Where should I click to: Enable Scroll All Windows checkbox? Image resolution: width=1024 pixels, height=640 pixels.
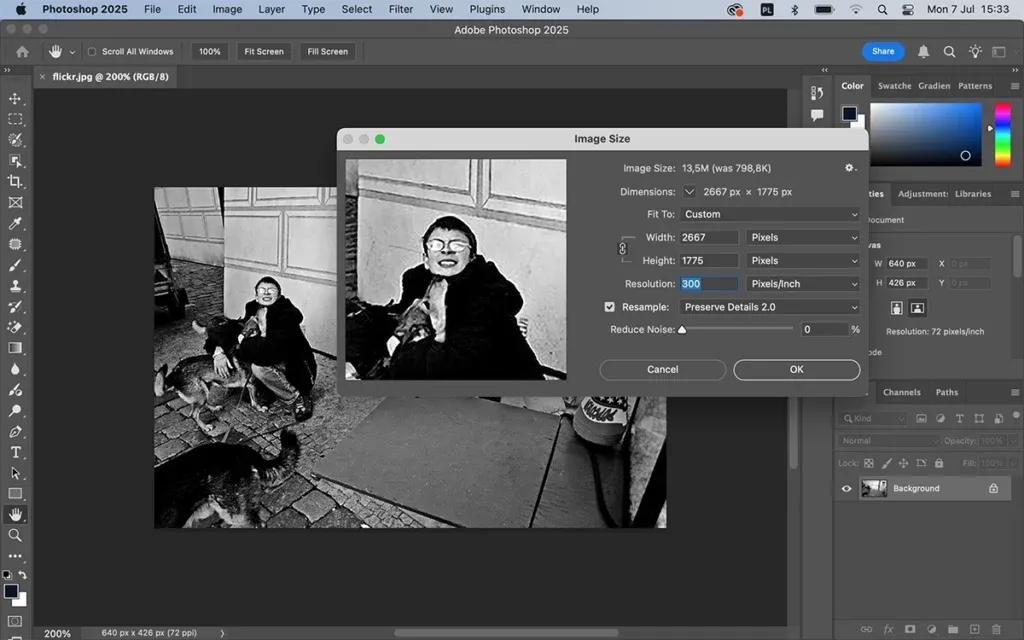pyautogui.click(x=92, y=52)
